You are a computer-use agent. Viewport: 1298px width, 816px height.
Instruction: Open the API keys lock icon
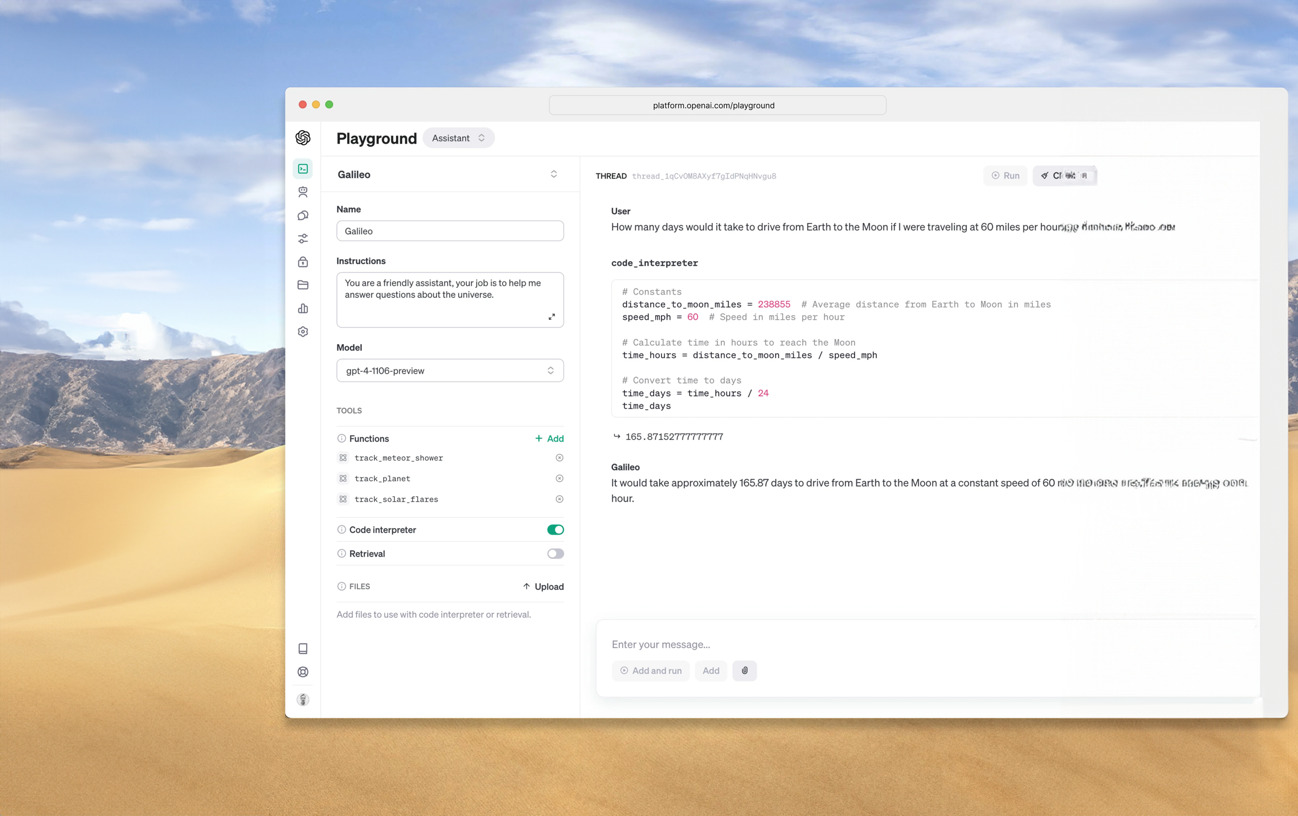[x=303, y=262]
